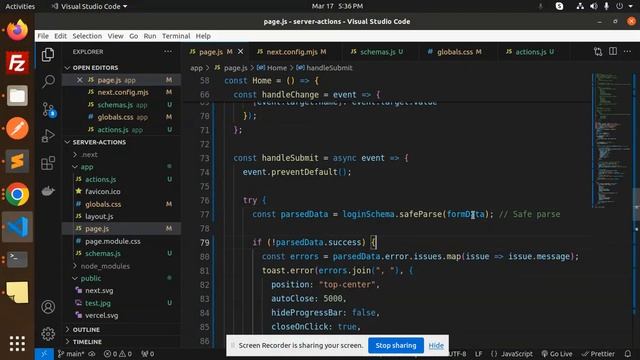This screenshot has width=640, height=360.
Task: Click the open changes icon in editor toolbar
Action: pyautogui.click(x=598, y=51)
